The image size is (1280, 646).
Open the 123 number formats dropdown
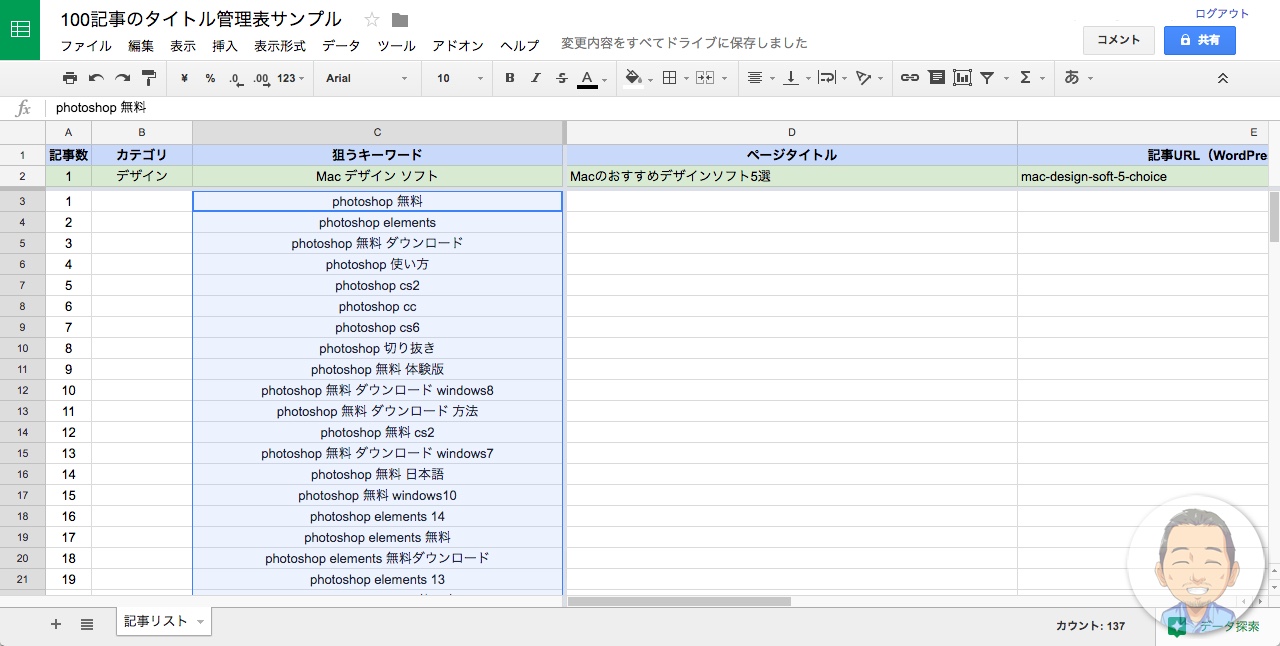point(291,78)
